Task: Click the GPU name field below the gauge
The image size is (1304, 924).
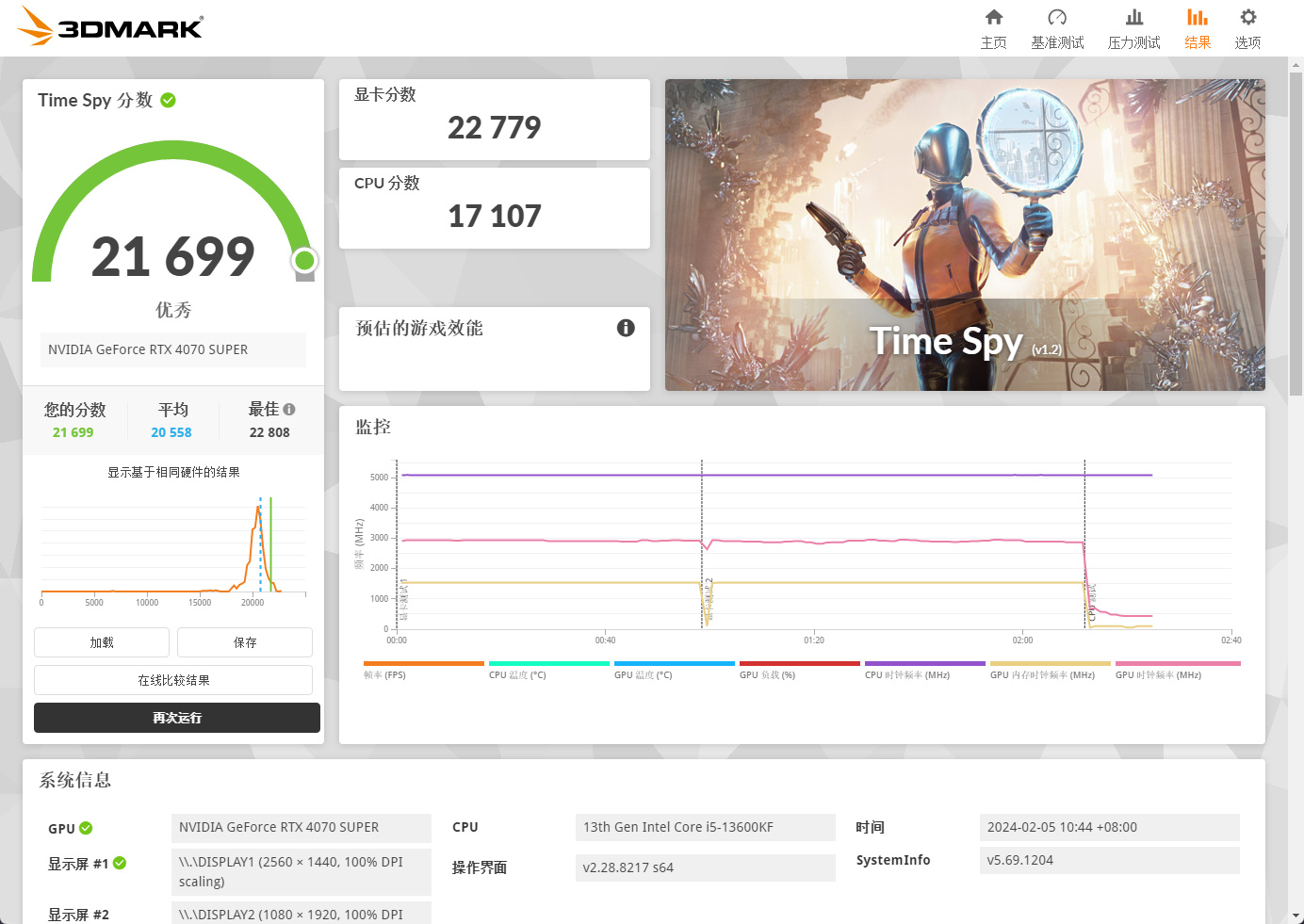Action: tap(173, 349)
